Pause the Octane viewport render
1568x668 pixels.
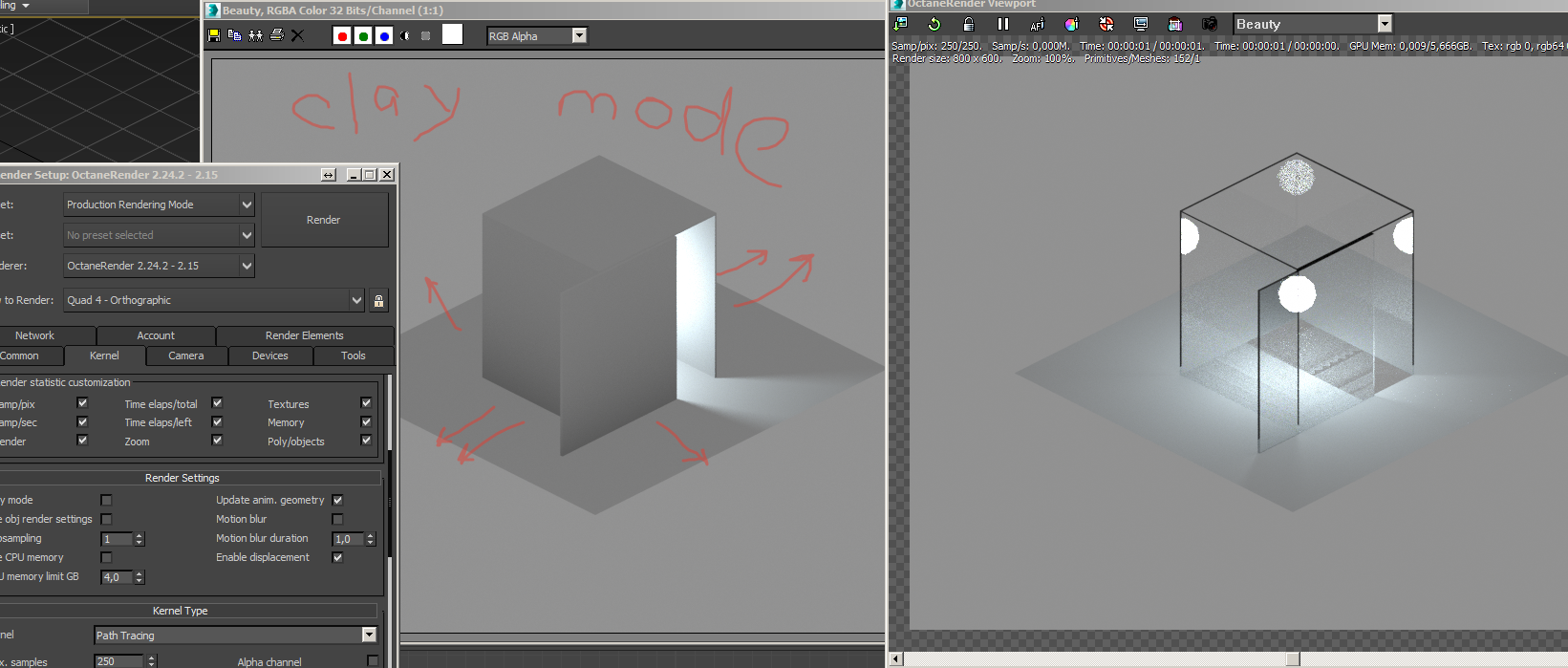pos(1003,24)
